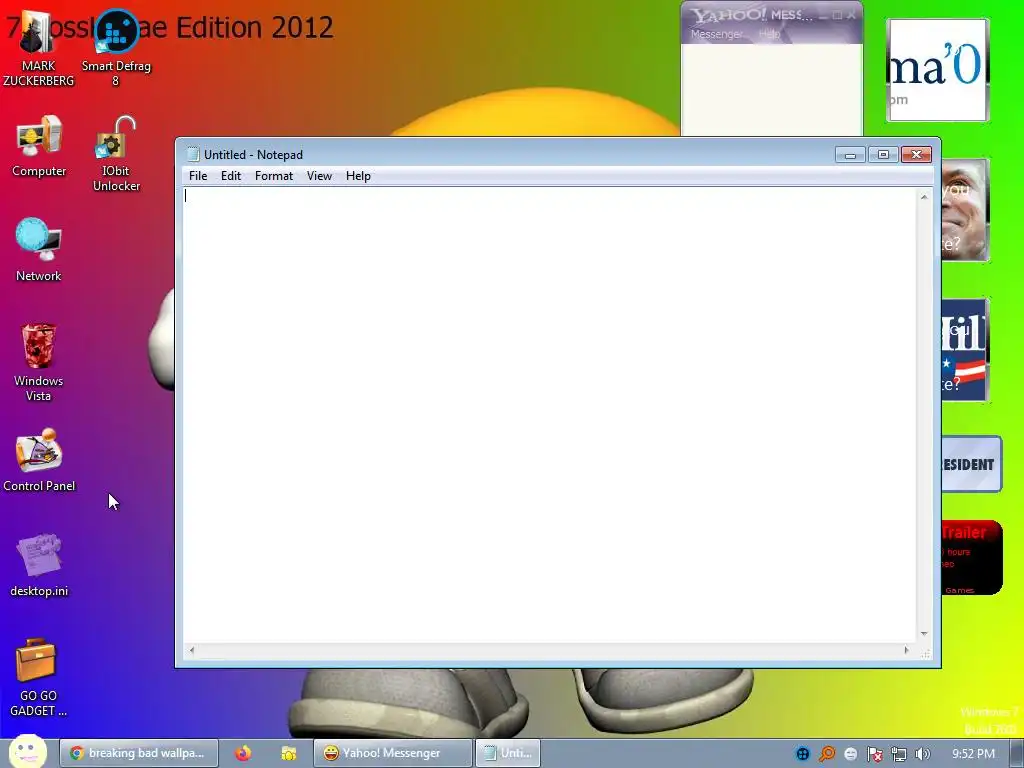Select the Network desktop icon
Screen dimensions: 1024x768
coord(39,250)
